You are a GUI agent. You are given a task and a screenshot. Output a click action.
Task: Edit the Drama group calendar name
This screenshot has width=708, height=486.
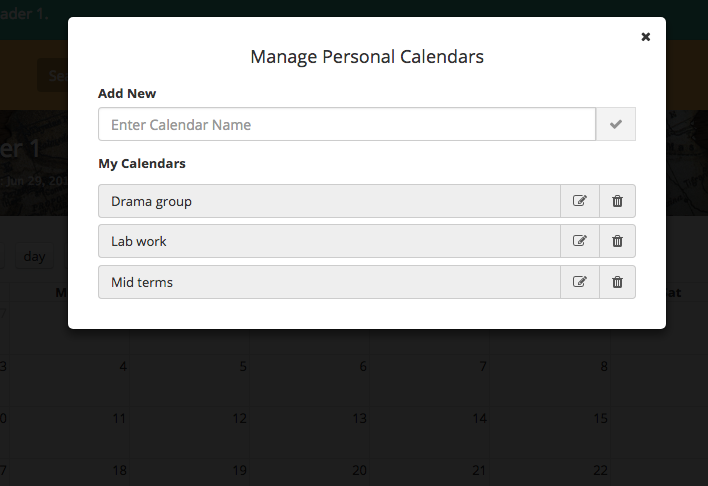[x=580, y=201]
